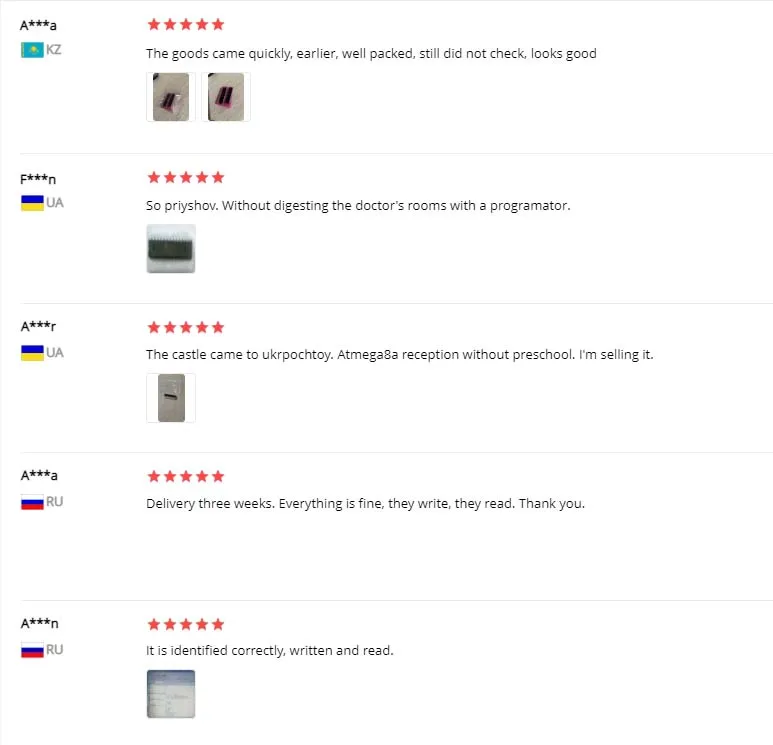Click the star rating above the "So priyshov" review
Viewport: 773px width, 745px height.
click(185, 178)
